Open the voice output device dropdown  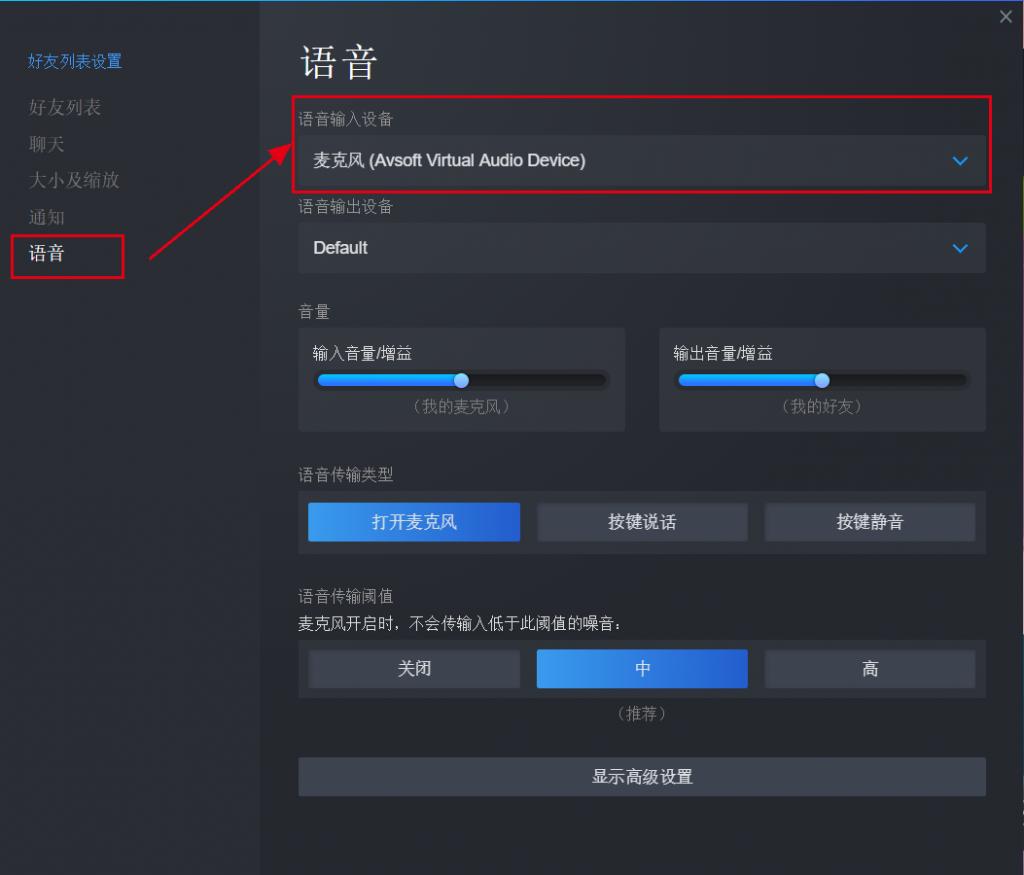641,248
